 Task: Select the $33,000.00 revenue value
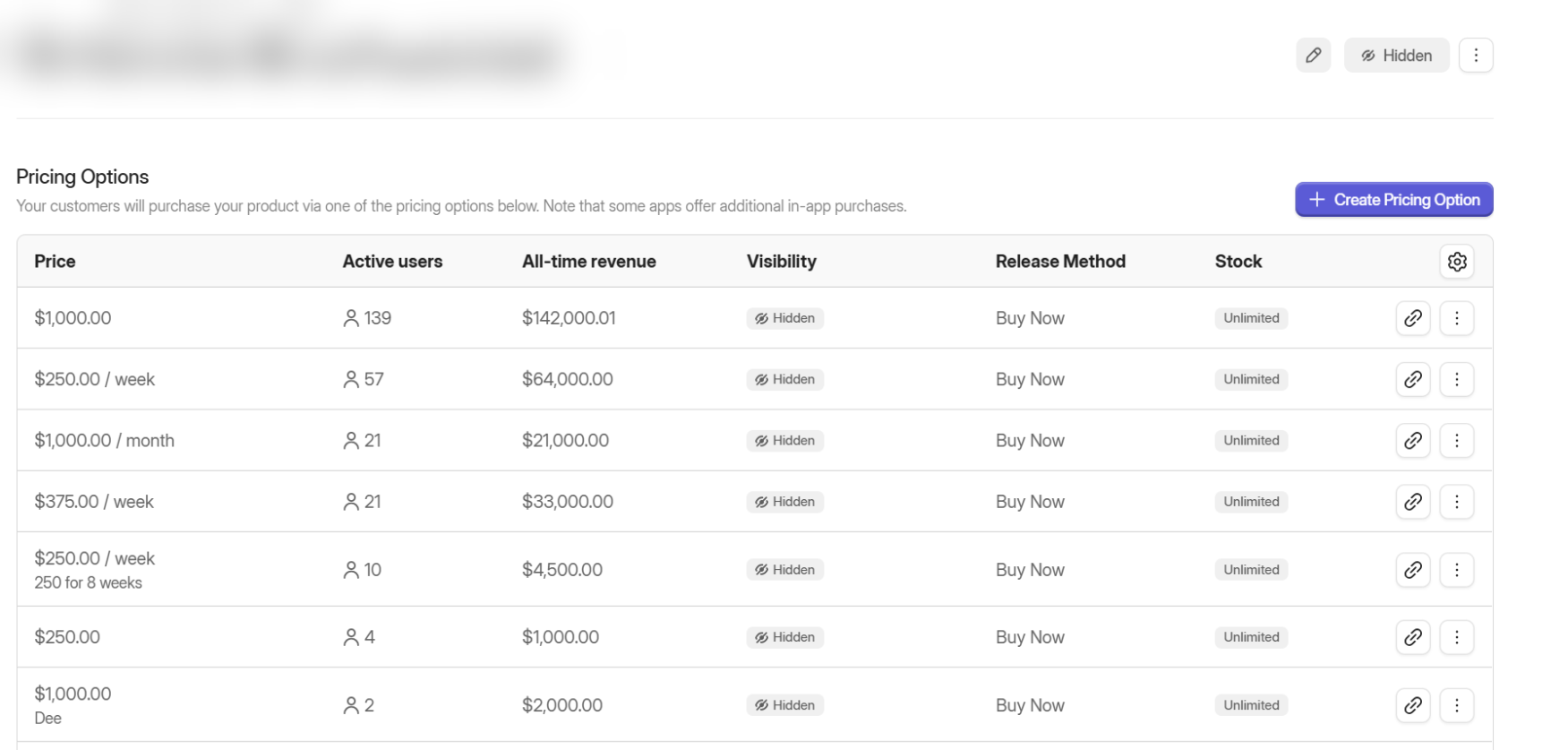[x=568, y=502]
